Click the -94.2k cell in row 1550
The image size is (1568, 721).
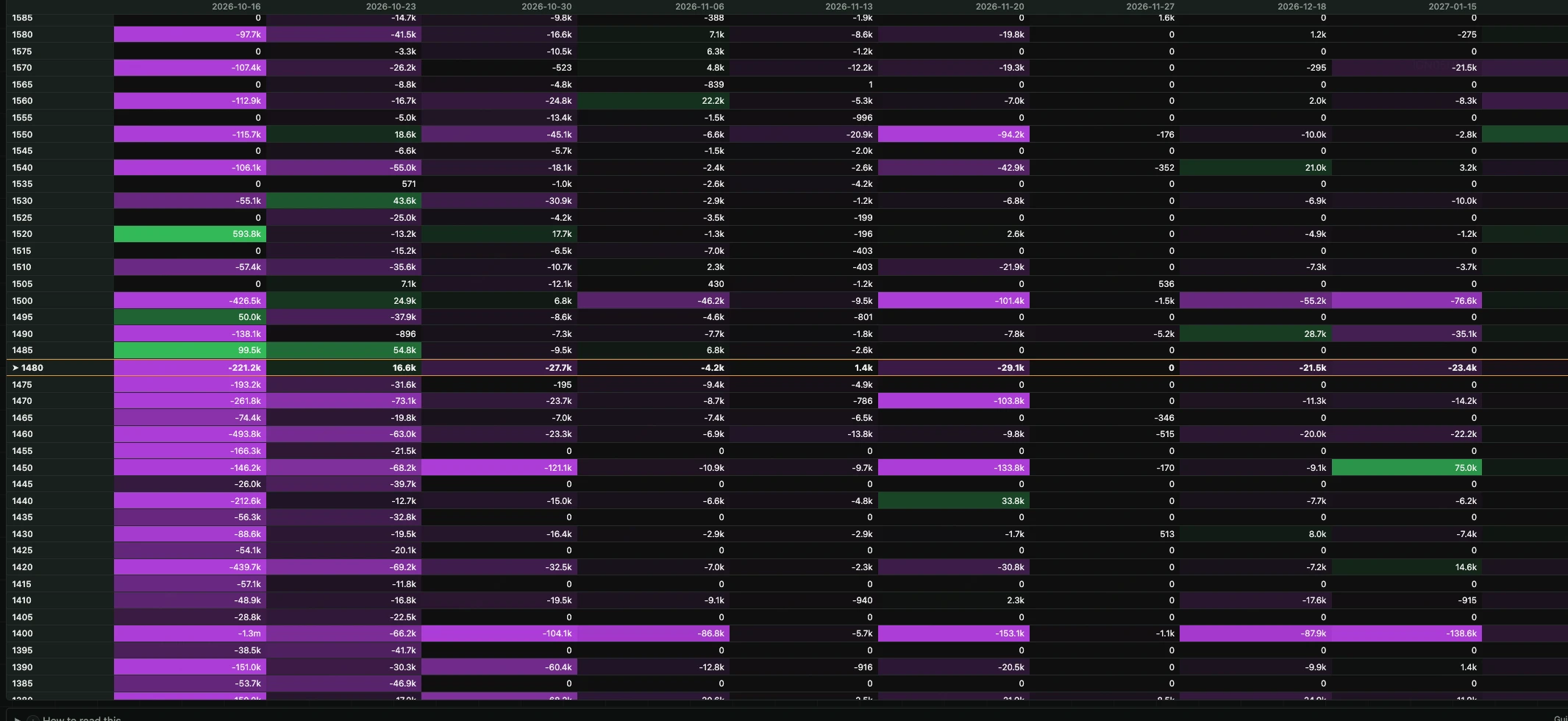click(x=954, y=135)
